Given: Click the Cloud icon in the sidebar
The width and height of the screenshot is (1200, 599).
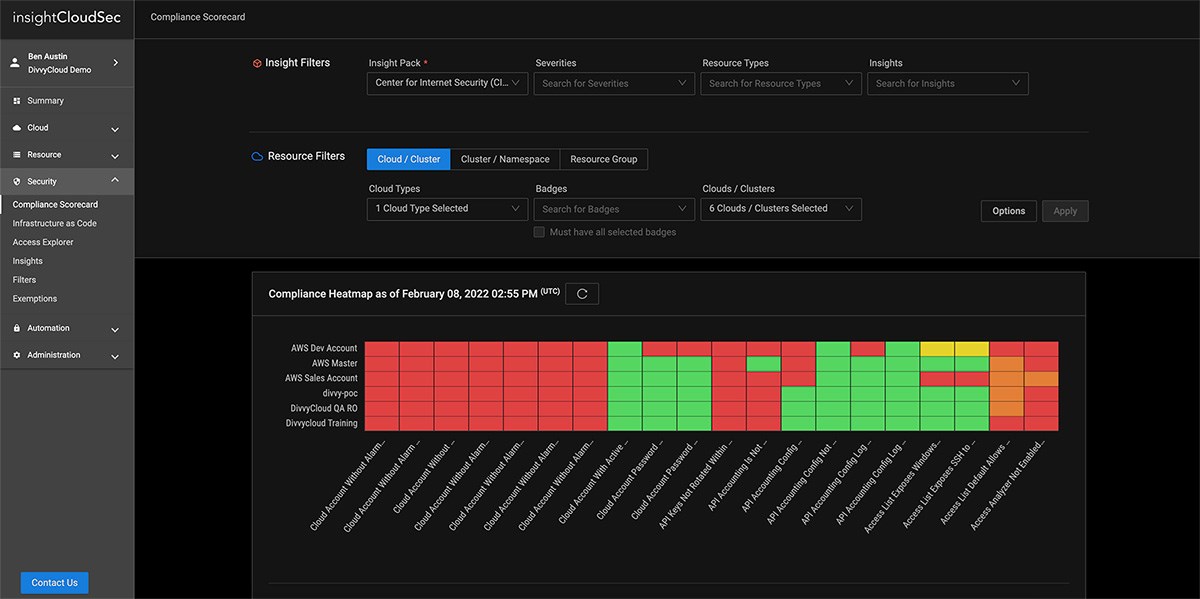Looking at the screenshot, I should tap(18, 128).
